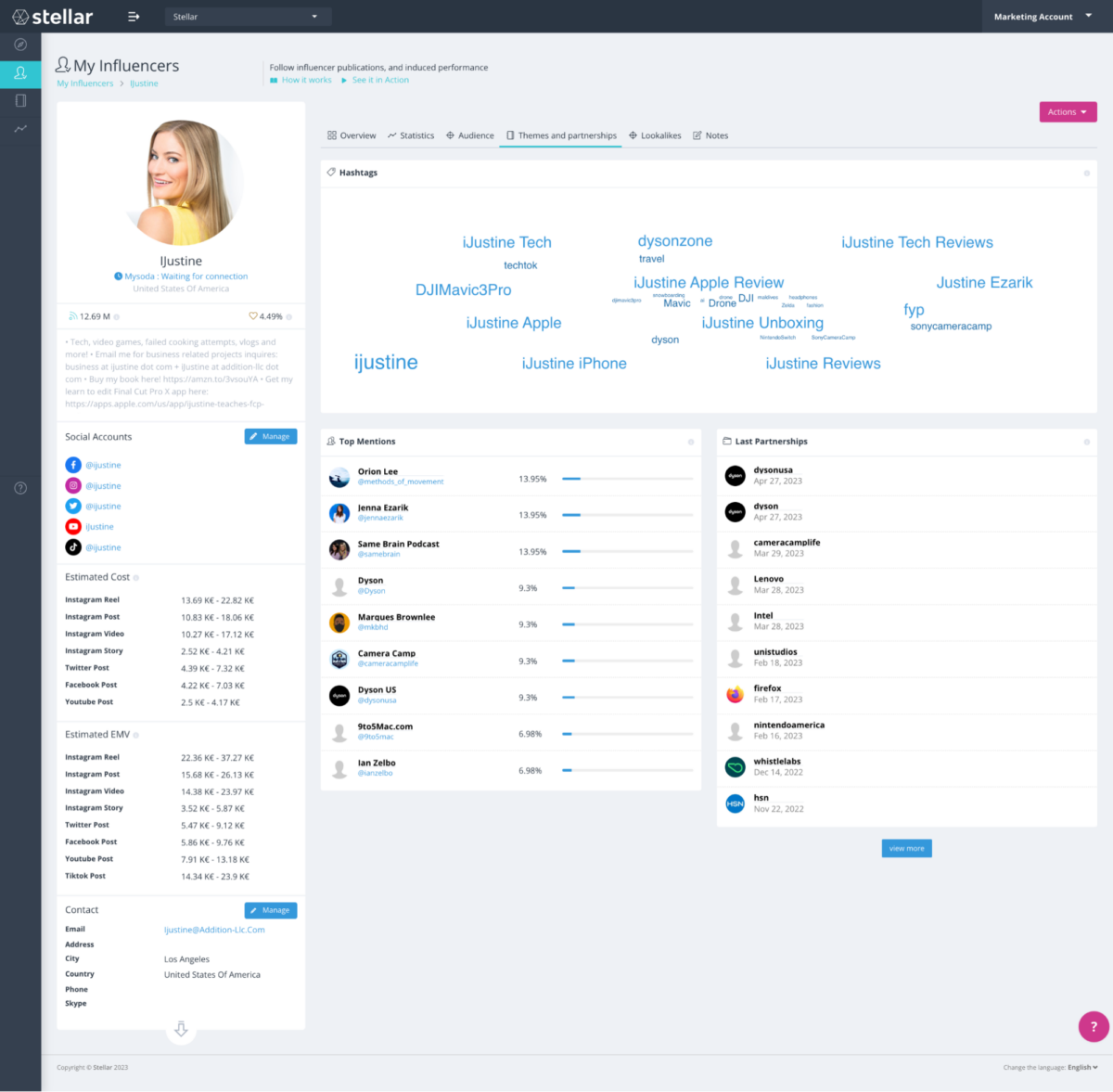Viewport: 1113px width, 1092px height.
Task: Open the Actions dropdown
Action: point(1068,111)
